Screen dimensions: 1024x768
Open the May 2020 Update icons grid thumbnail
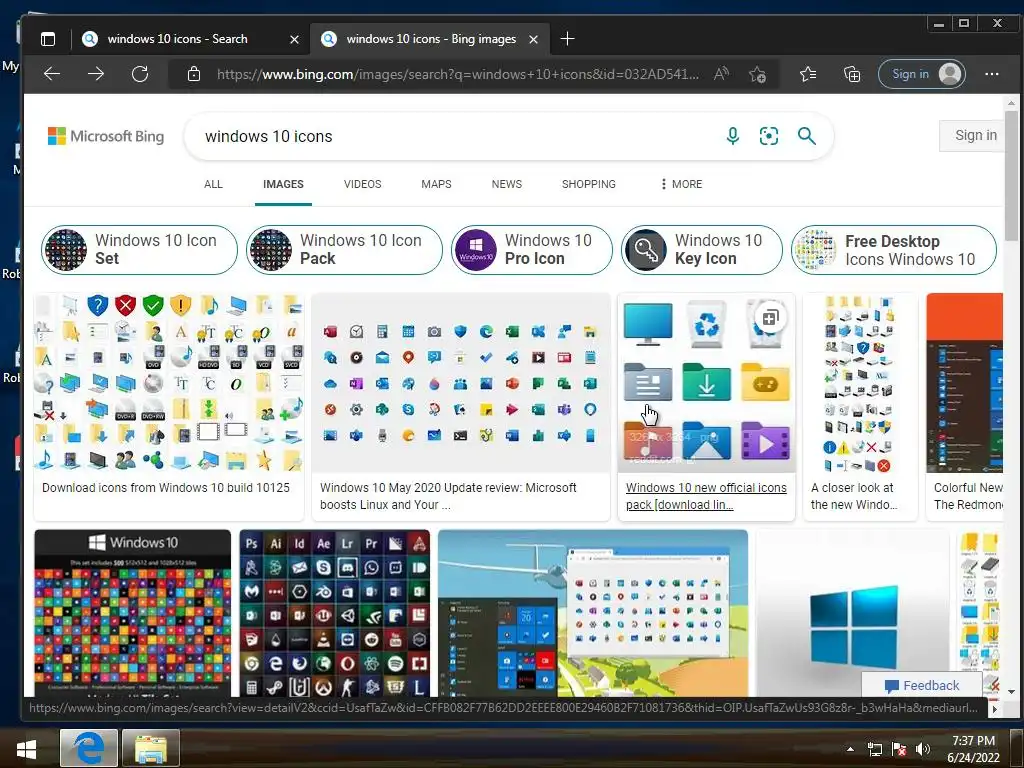(x=461, y=383)
